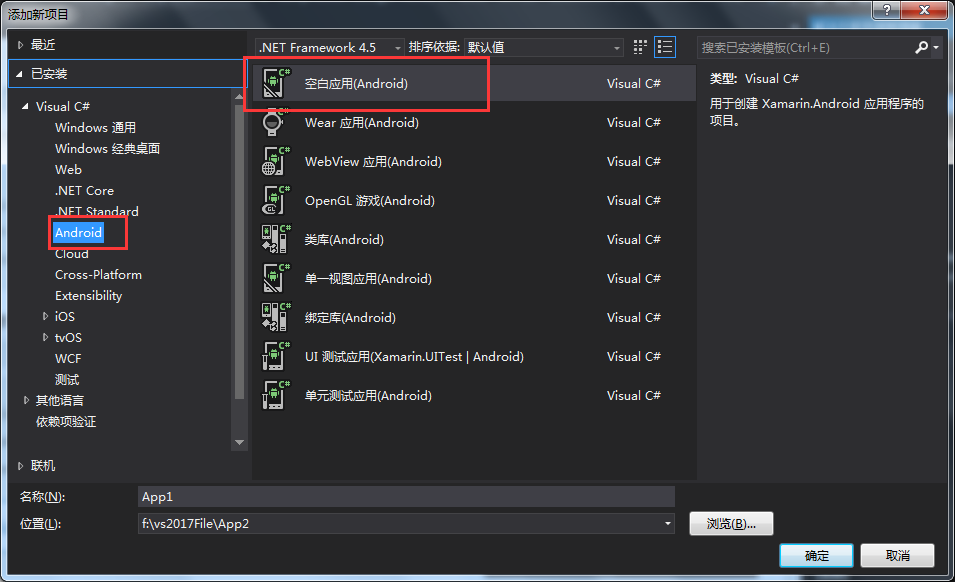The width and height of the screenshot is (955, 582).
Task: Select OpenGL 游戏(Android) template name
Action: (x=370, y=200)
